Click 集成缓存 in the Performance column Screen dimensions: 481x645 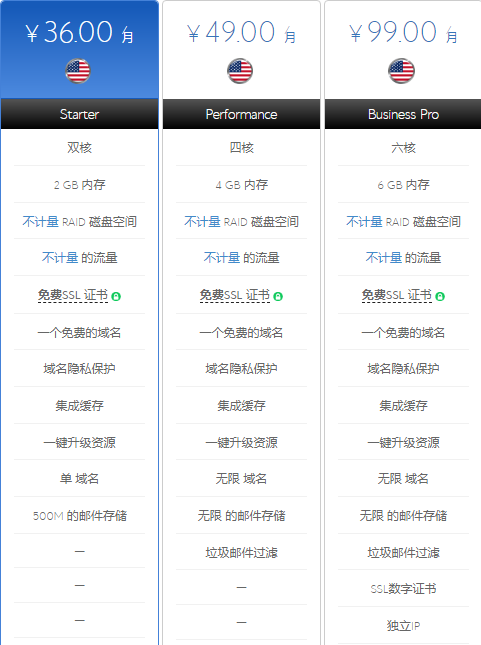tap(241, 406)
